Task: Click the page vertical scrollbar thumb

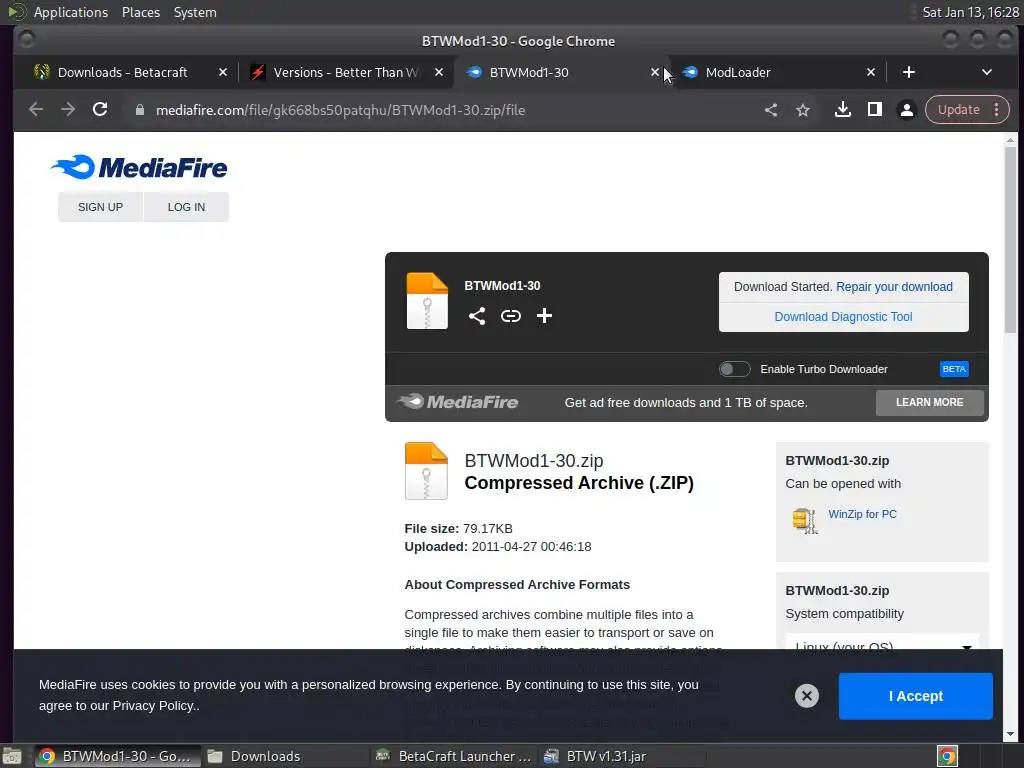Action: pos(1010,238)
